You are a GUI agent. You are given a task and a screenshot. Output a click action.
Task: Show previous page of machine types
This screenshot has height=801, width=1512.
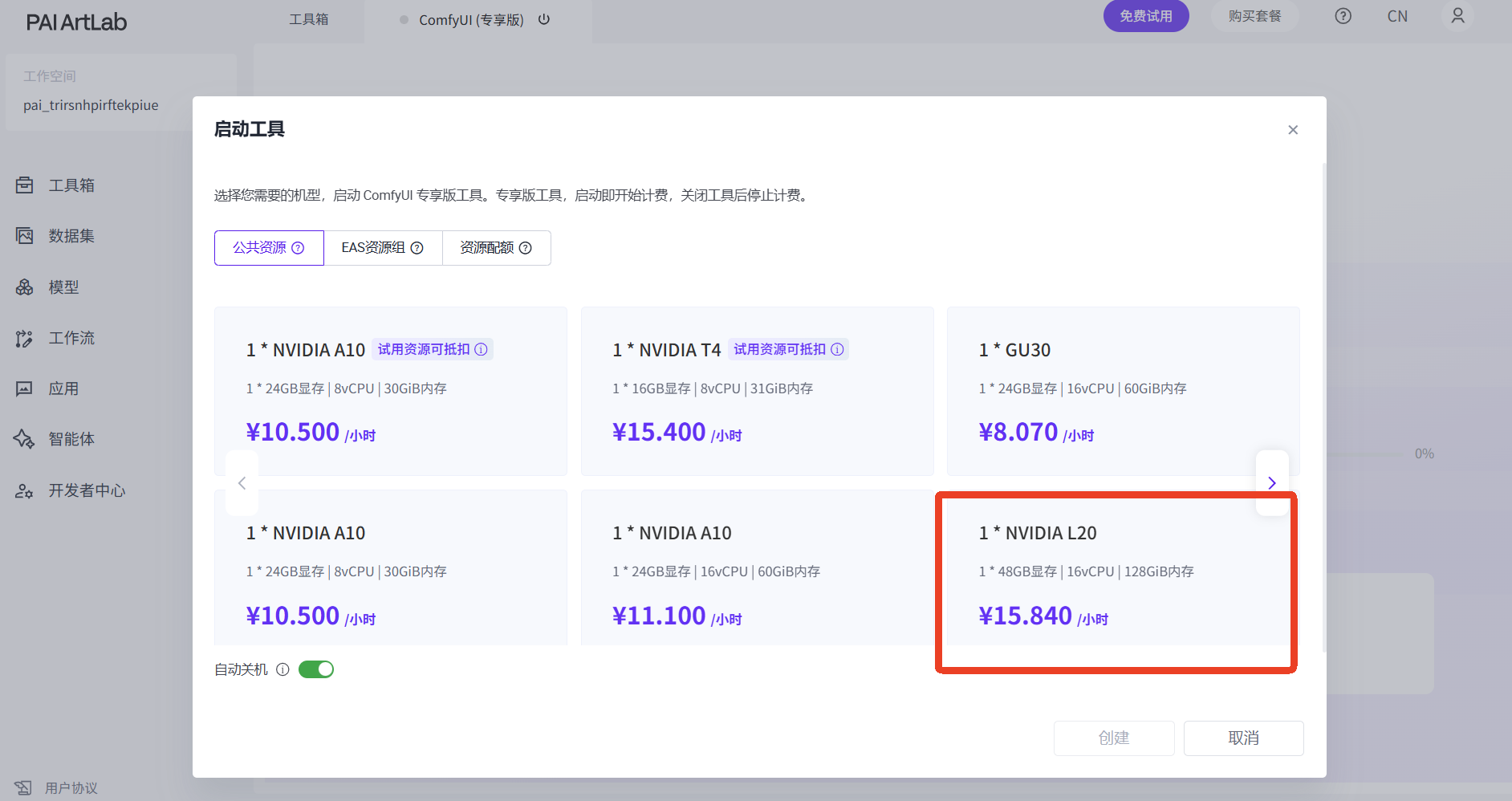[242, 483]
